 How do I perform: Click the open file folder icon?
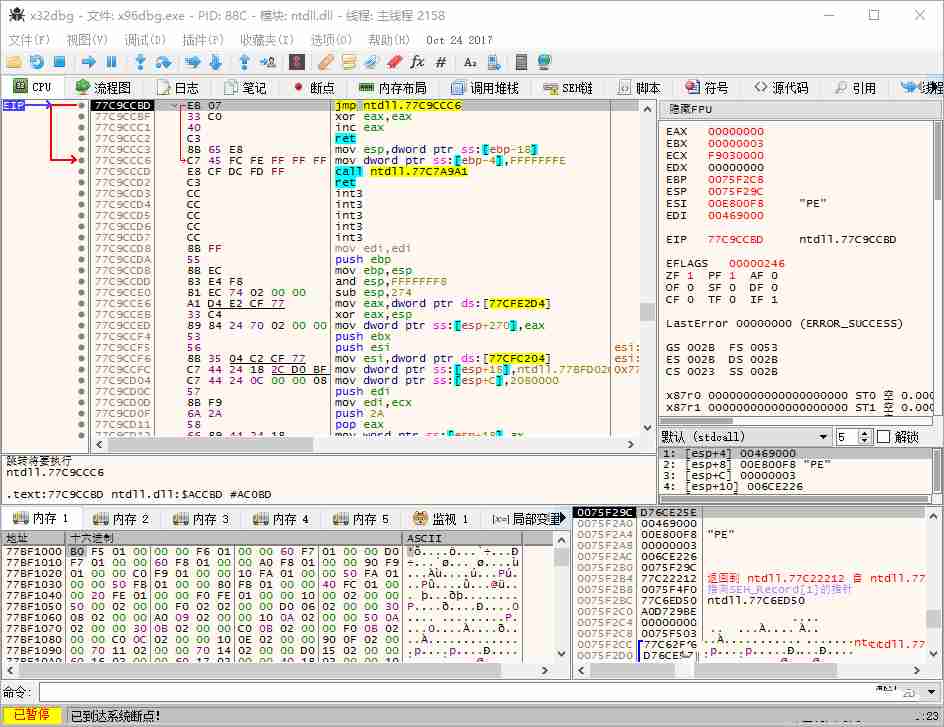(x=13, y=62)
